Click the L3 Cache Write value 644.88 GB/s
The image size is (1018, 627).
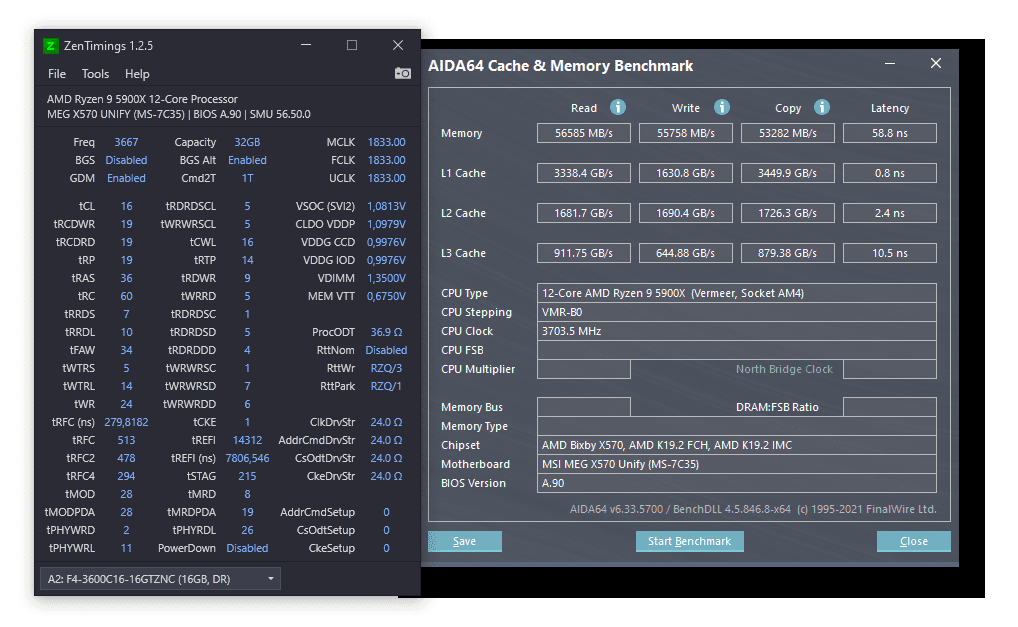686,253
